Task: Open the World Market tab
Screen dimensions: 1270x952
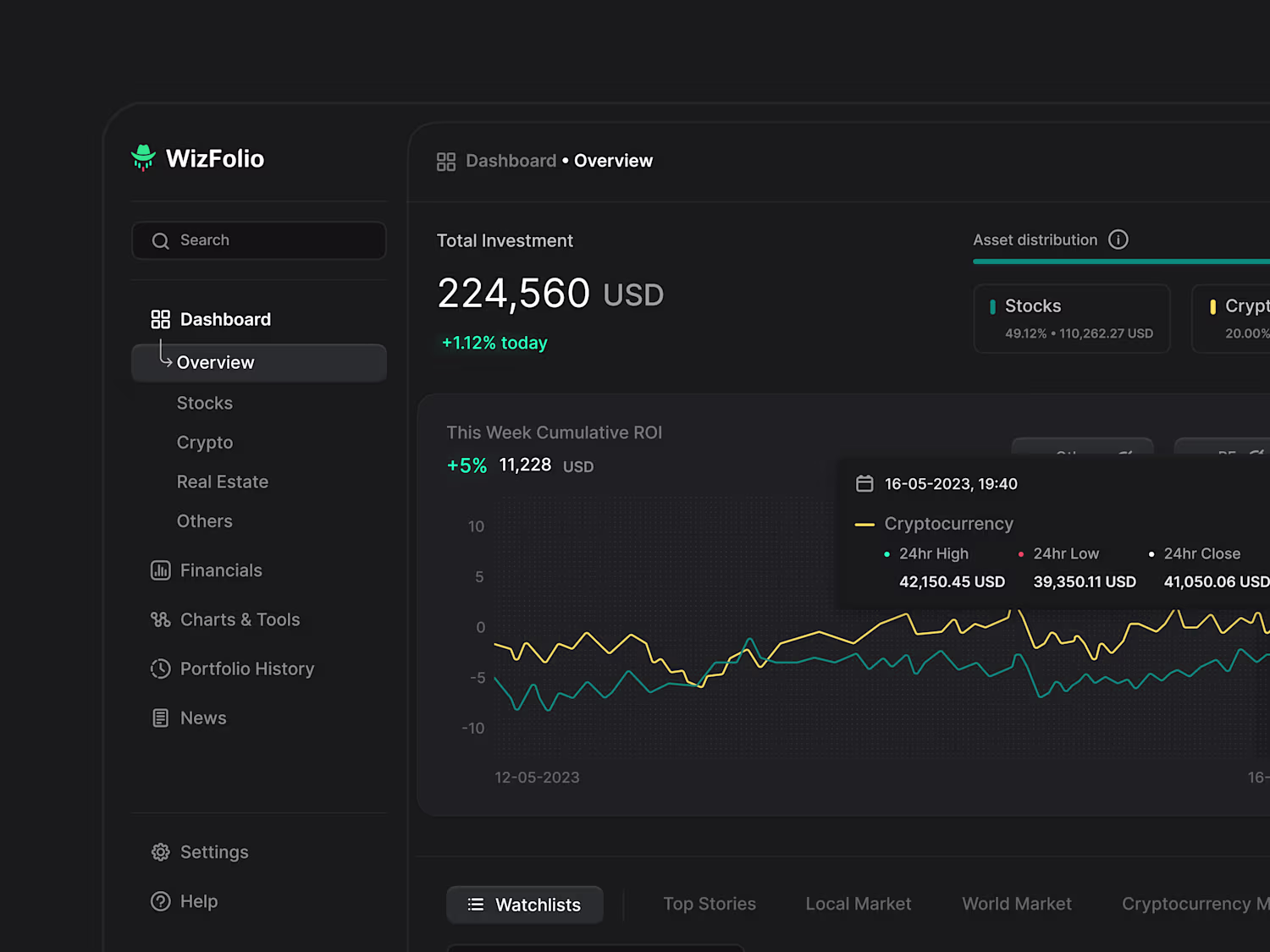Action: pos(1017,904)
